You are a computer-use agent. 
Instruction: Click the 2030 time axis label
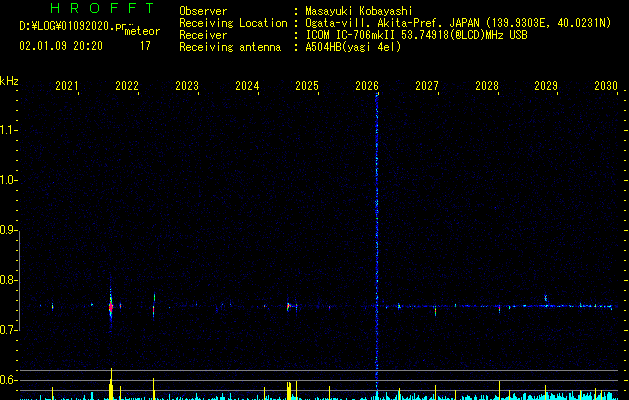click(x=606, y=86)
